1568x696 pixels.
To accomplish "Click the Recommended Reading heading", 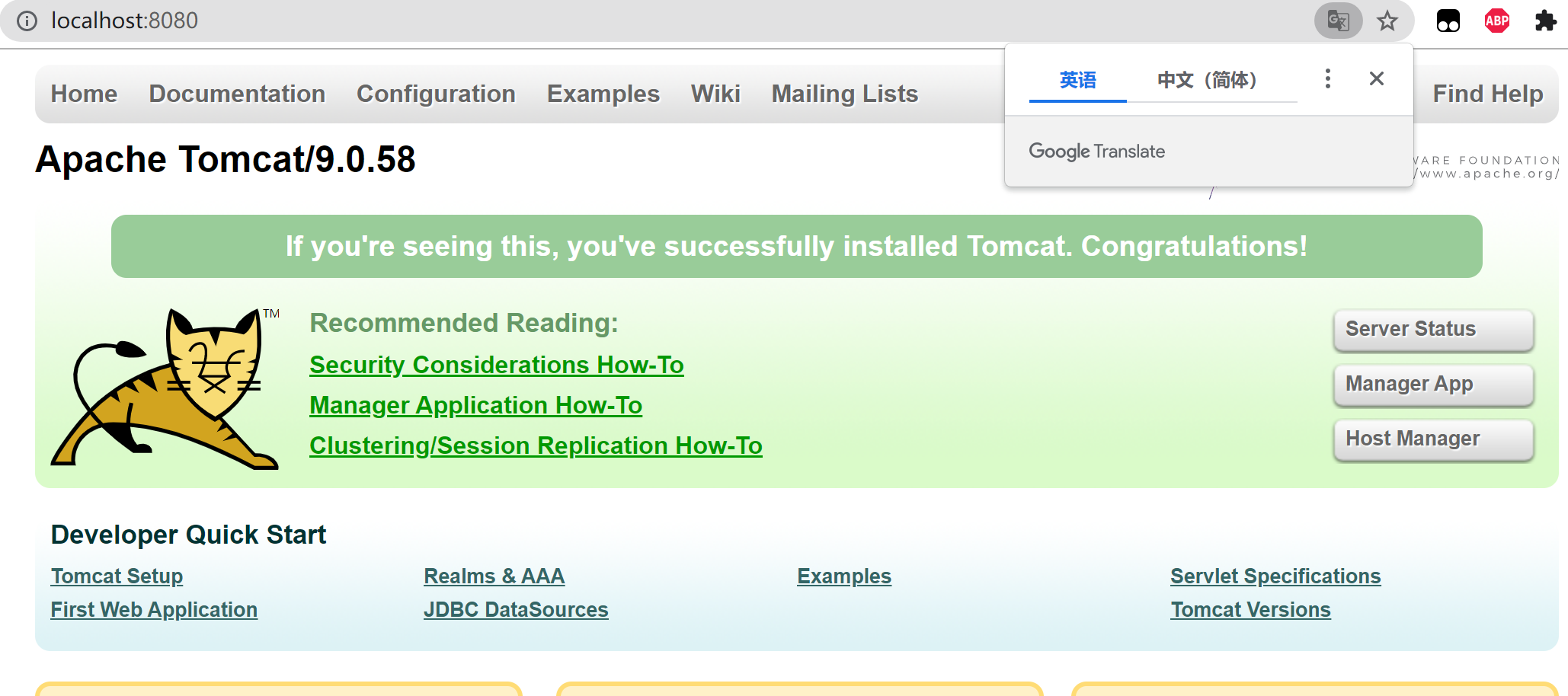I will coord(463,323).
